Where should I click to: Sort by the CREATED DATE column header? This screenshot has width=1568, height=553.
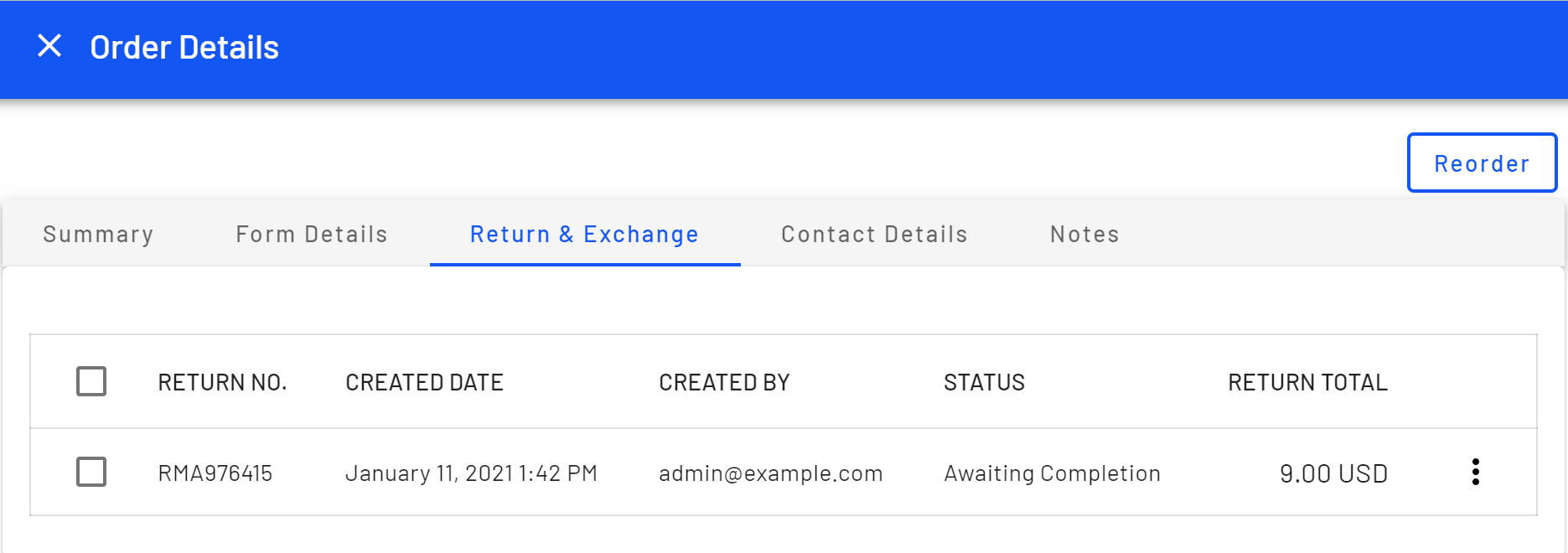[x=424, y=383]
